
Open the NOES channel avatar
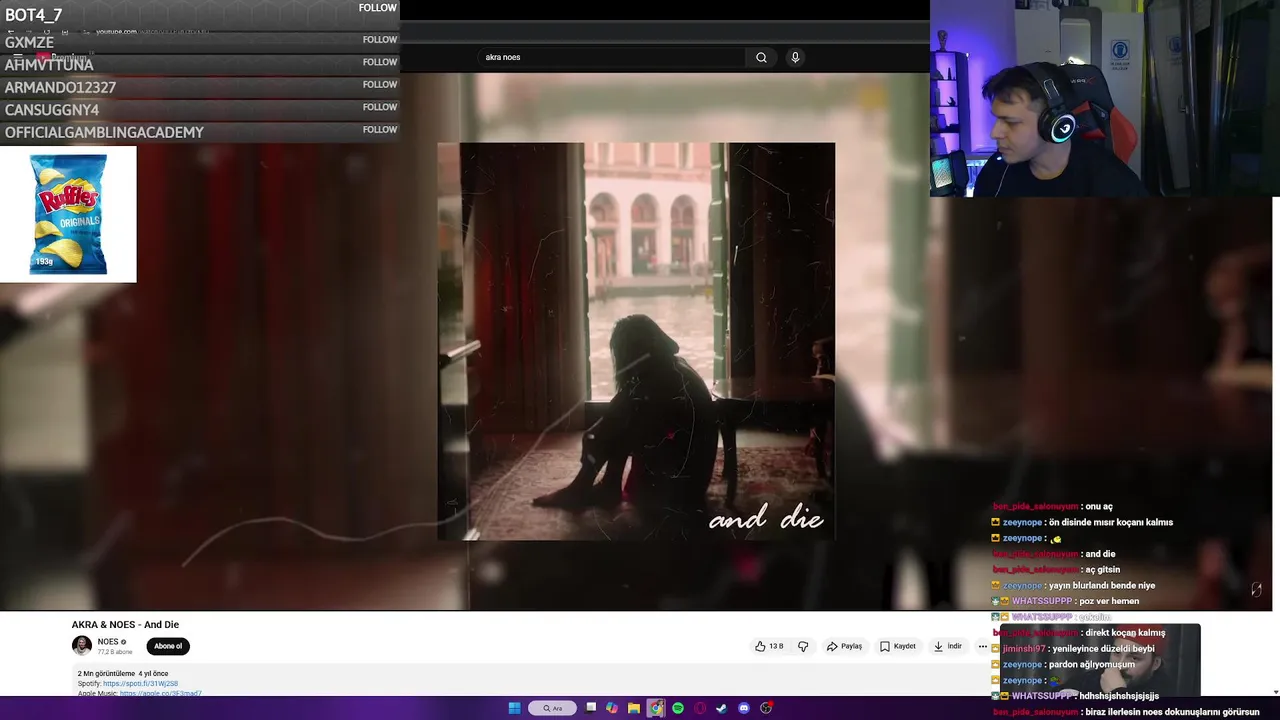tap(82, 646)
